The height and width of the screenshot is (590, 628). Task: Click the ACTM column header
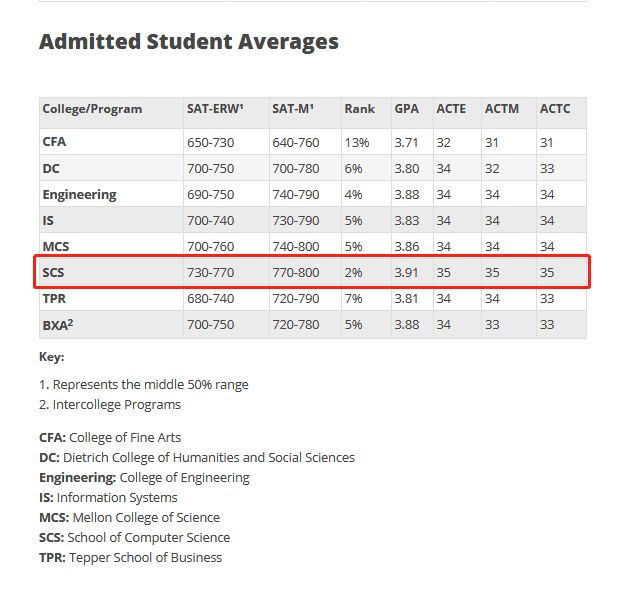(502, 109)
